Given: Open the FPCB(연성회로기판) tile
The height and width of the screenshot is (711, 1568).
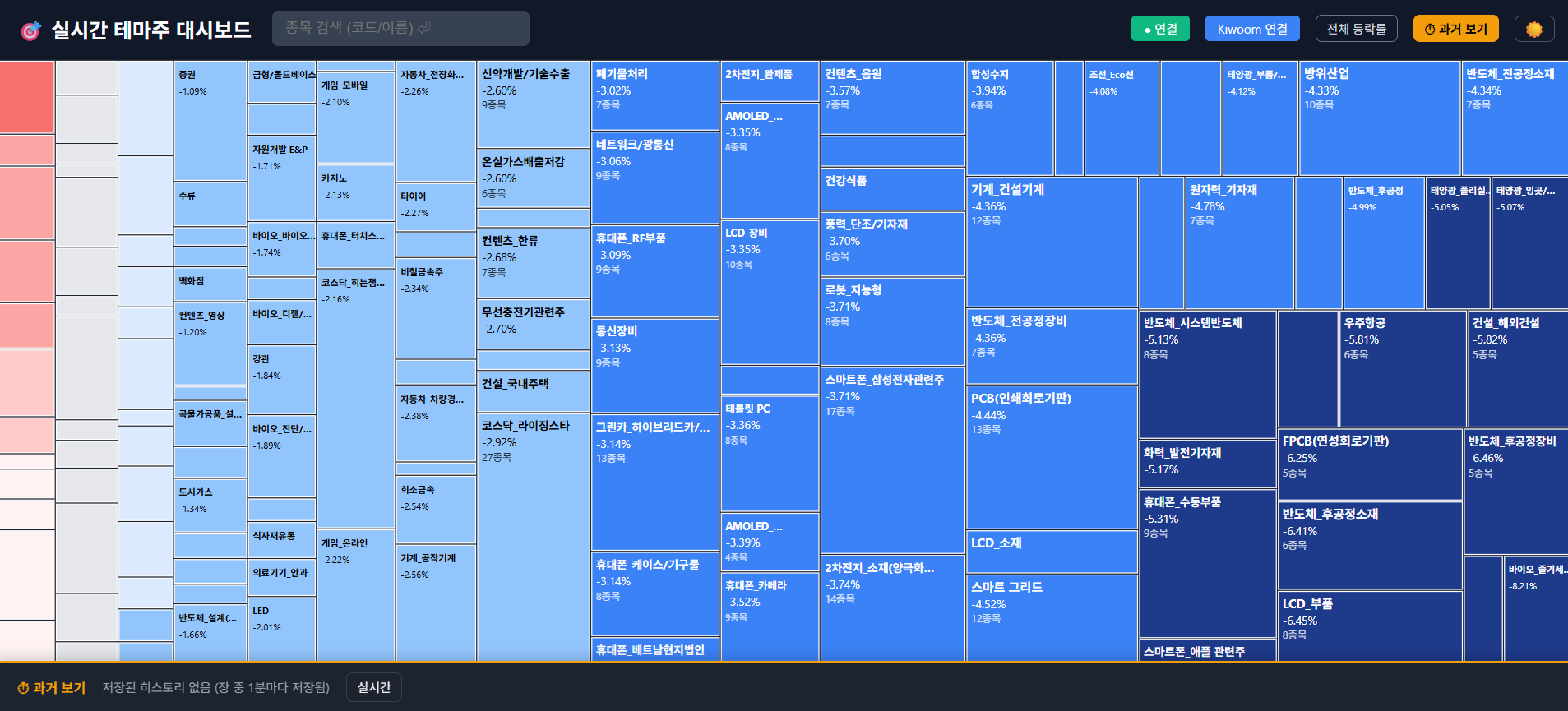Looking at the screenshot, I should (x=1370, y=464).
